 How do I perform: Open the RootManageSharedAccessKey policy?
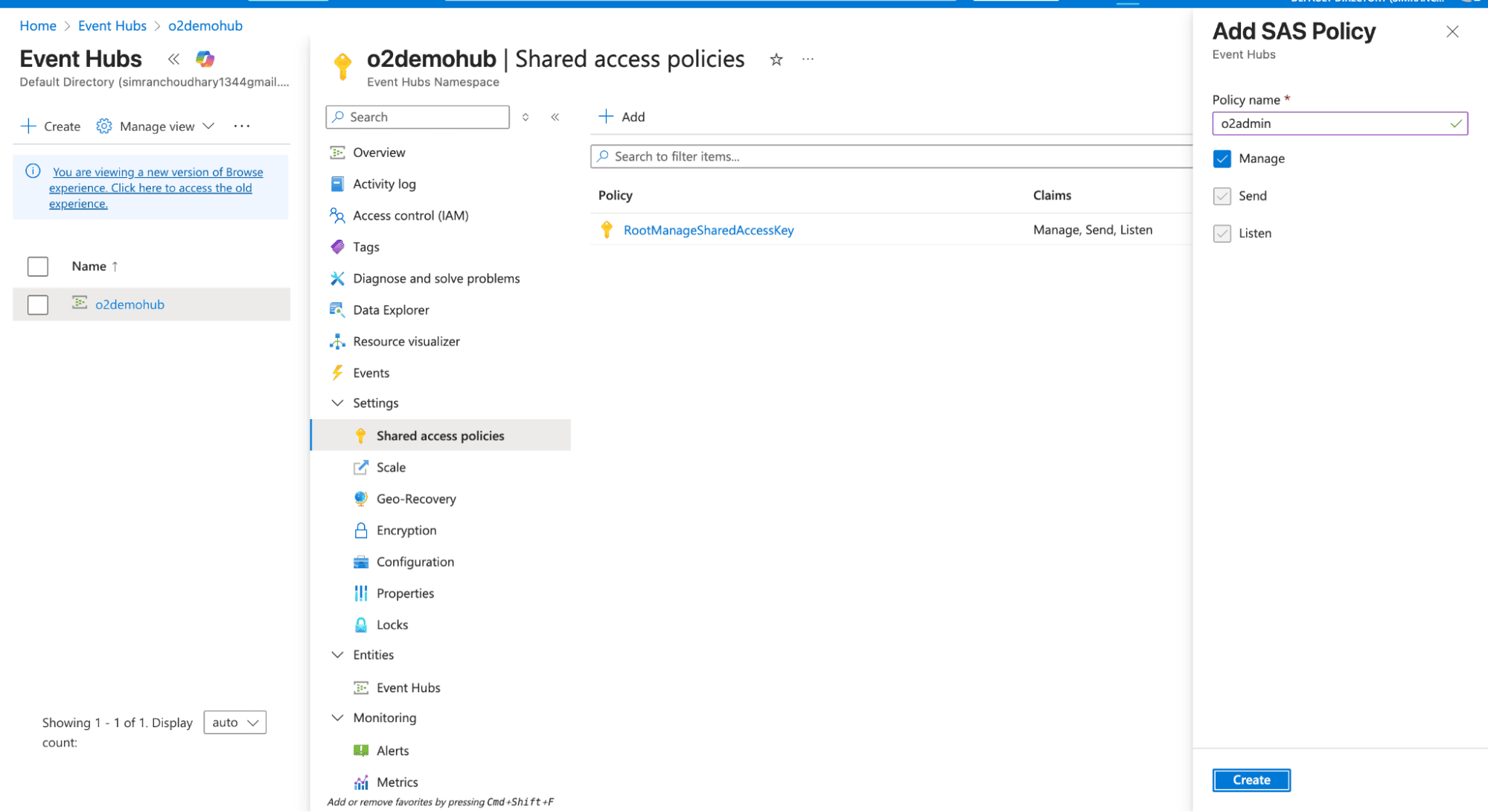click(x=709, y=230)
